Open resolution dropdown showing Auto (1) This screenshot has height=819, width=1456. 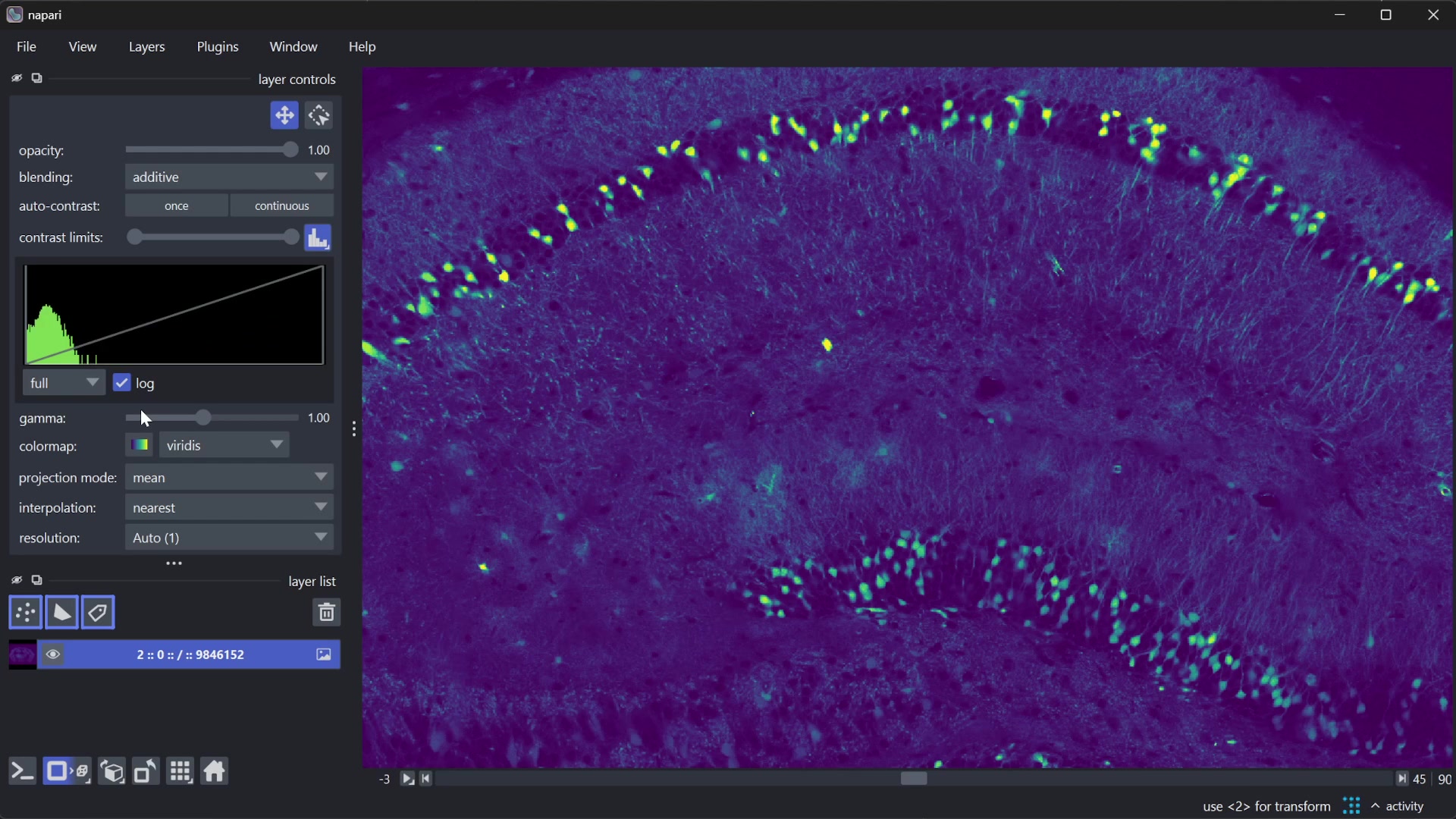coord(229,538)
